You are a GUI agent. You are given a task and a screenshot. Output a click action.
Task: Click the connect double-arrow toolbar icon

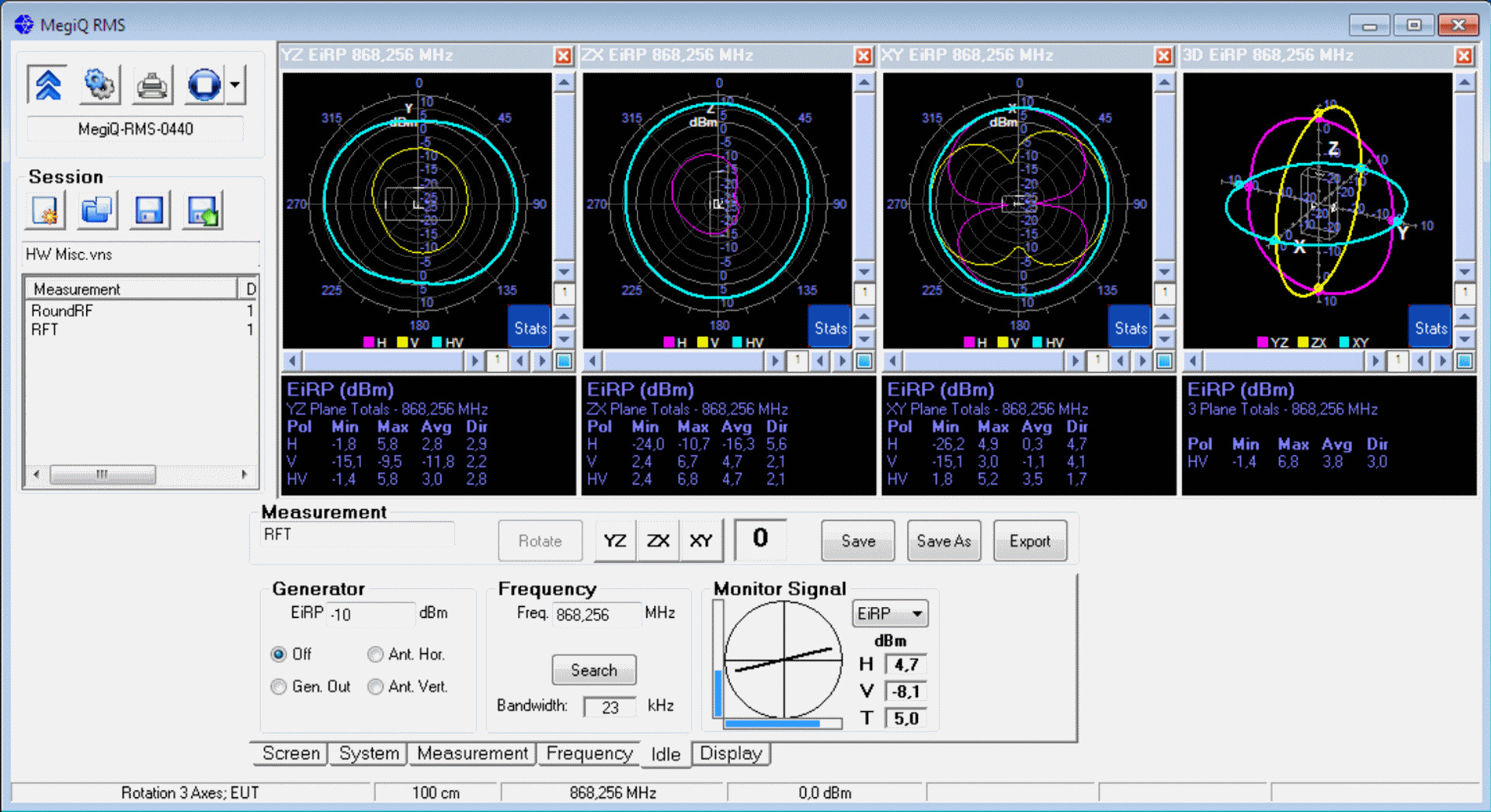[x=47, y=85]
